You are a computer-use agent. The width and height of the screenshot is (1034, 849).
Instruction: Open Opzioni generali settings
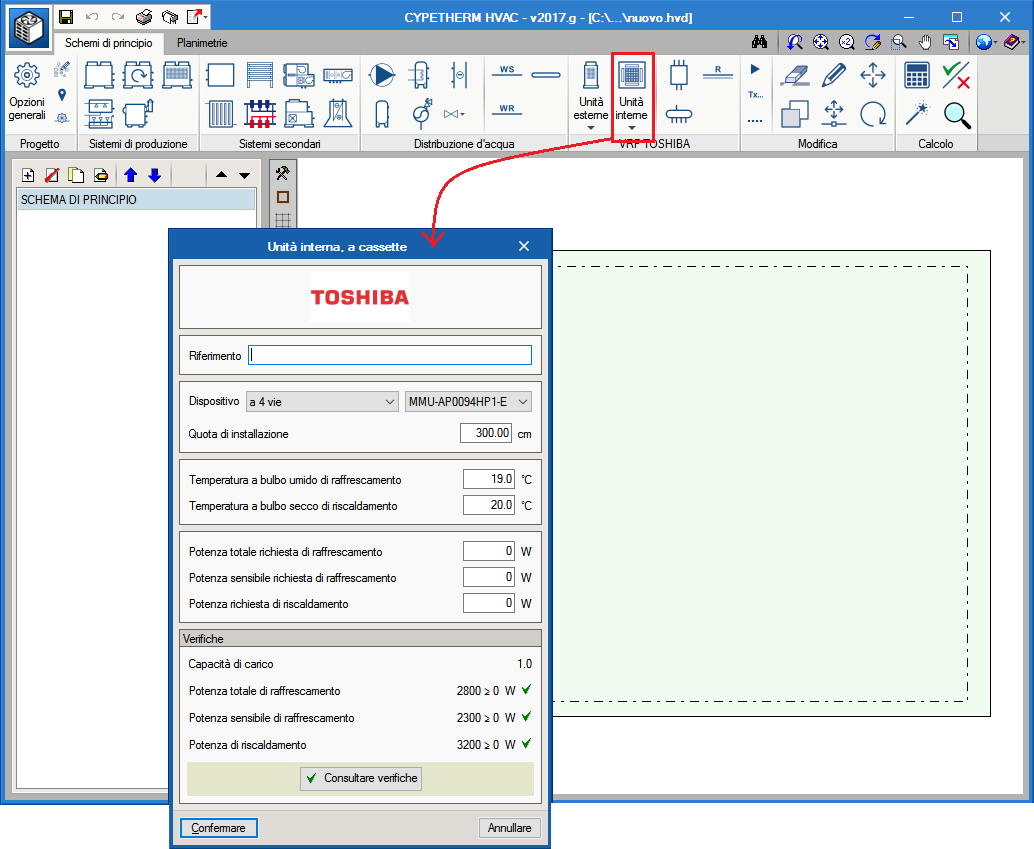point(27,92)
